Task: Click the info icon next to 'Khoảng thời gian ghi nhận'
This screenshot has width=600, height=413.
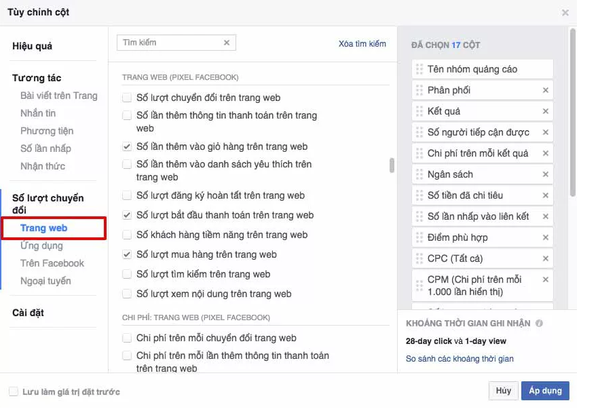Action: (539, 324)
